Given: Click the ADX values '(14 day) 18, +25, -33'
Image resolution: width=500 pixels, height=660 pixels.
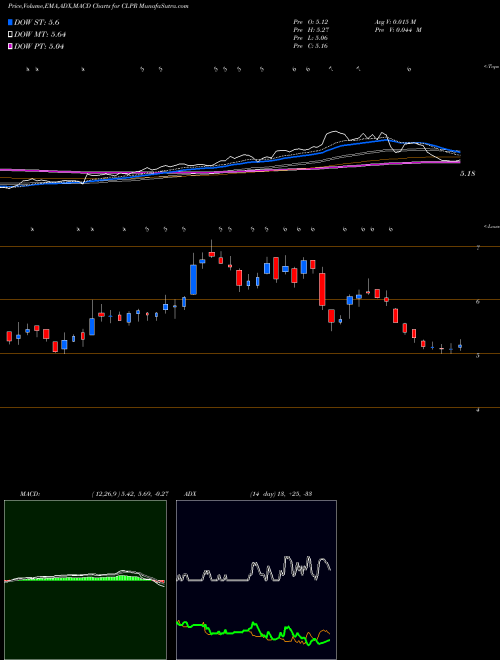Looking at the screenshot, I should point(280,494).
